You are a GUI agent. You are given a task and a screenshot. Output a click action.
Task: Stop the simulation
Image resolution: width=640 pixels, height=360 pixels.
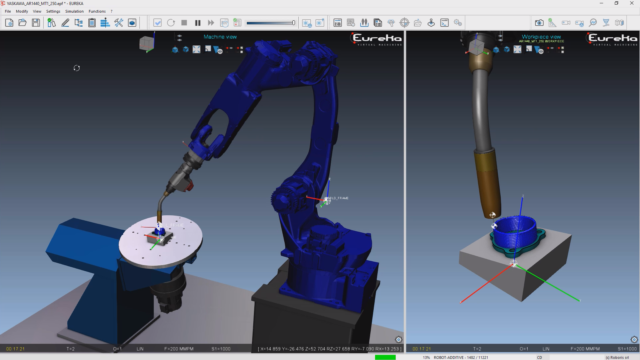pyautogui.click(x=184, y=23)
